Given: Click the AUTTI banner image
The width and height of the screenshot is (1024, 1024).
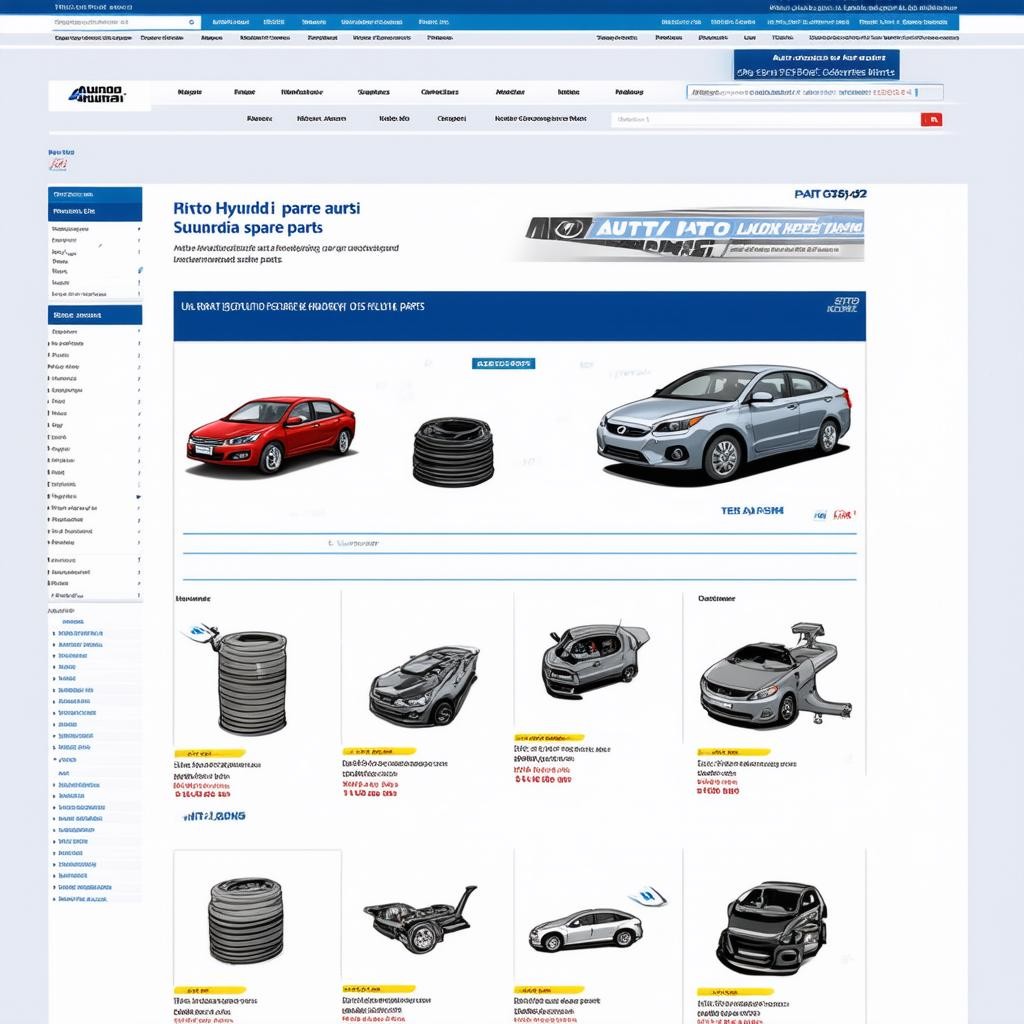Looking at the screenshot, I should click(694, 234).
